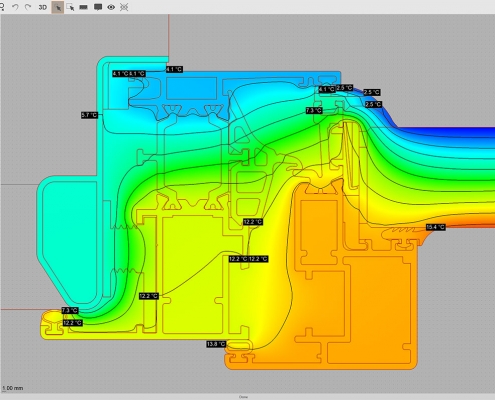
Task: Undo the last action
Action: pos(15,7)
